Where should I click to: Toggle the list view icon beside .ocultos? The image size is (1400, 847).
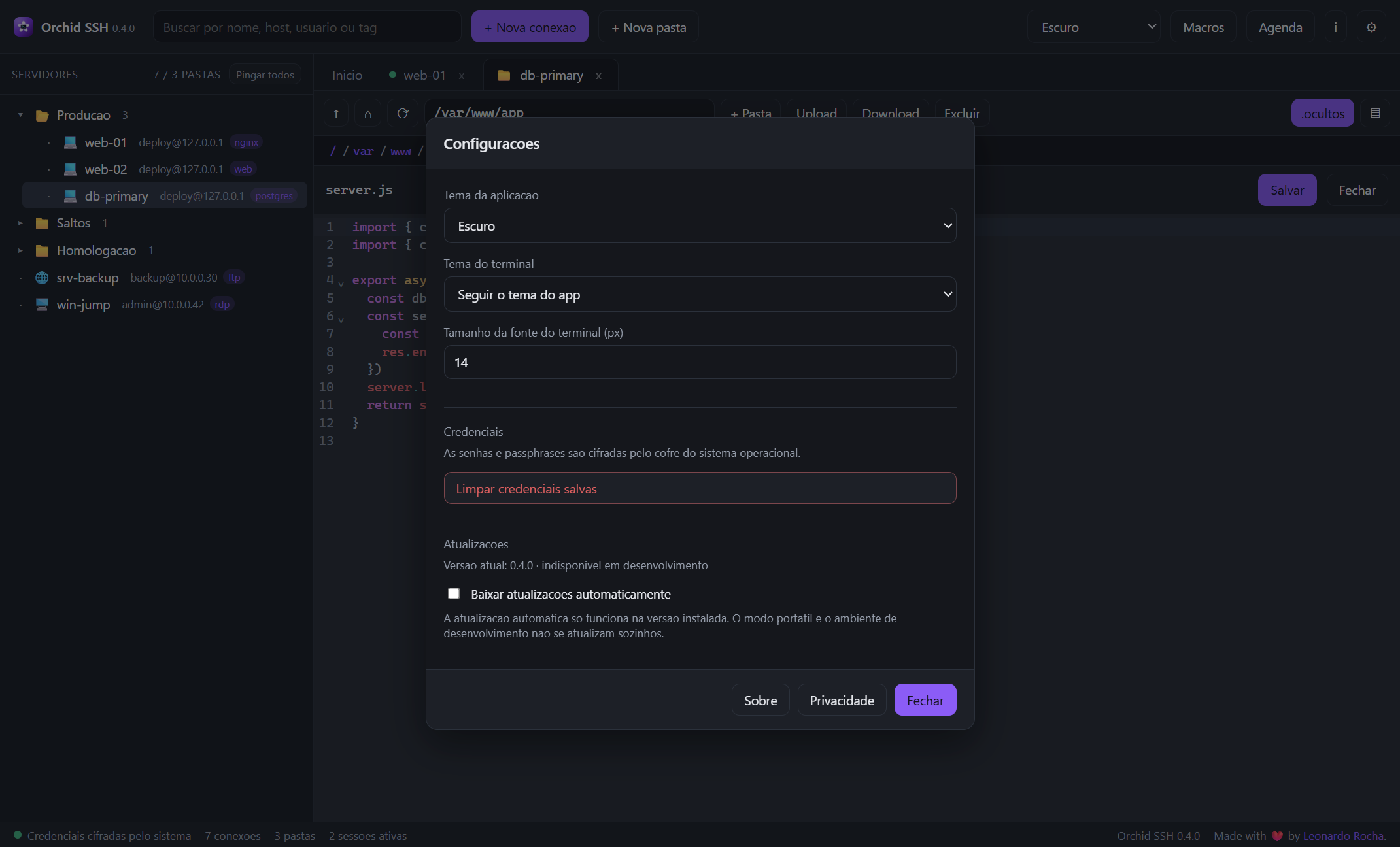point(1375,113)
